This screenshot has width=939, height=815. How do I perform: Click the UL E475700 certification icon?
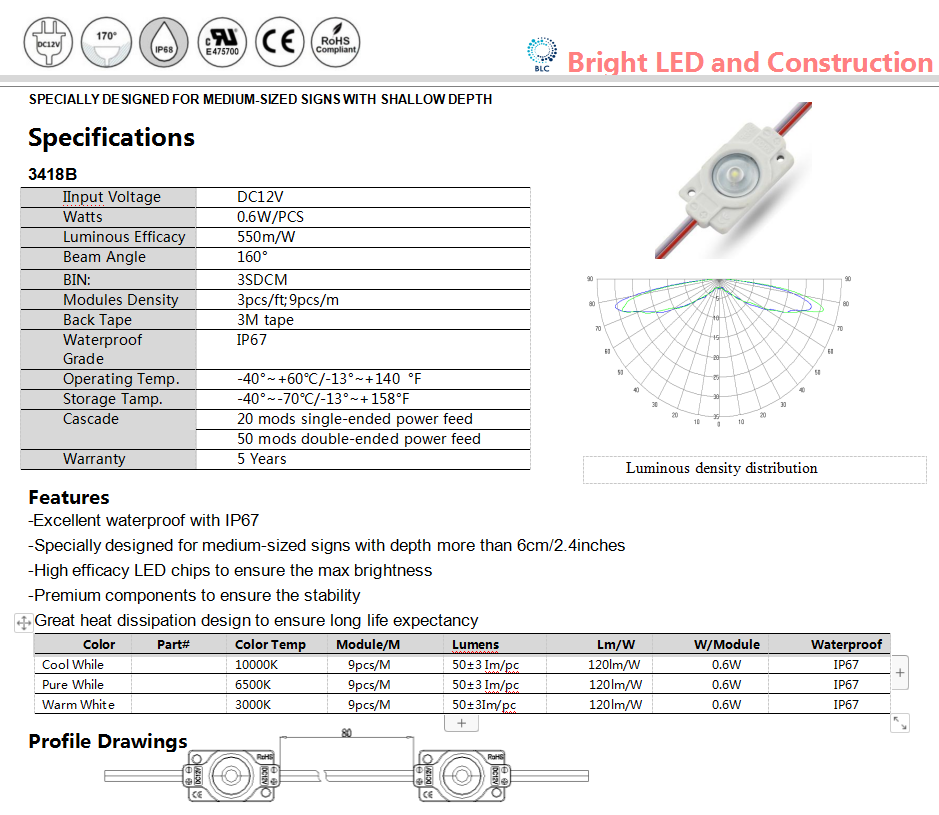click(222, 42)
